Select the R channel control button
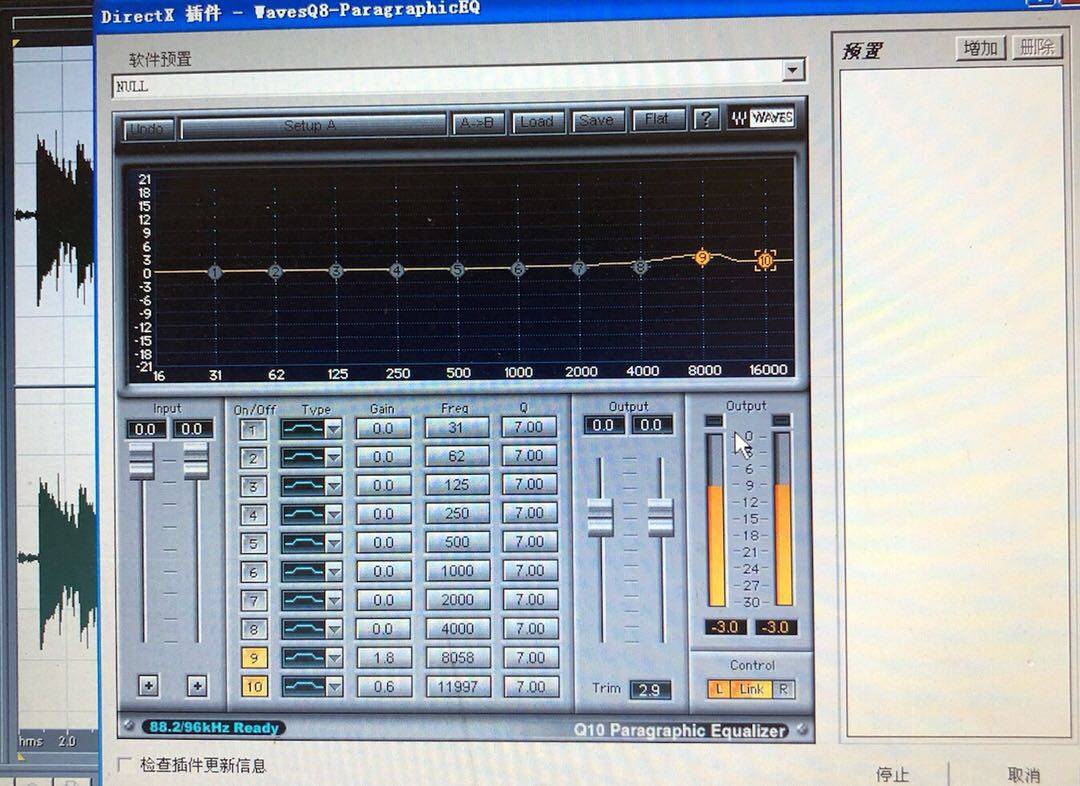 783,689
